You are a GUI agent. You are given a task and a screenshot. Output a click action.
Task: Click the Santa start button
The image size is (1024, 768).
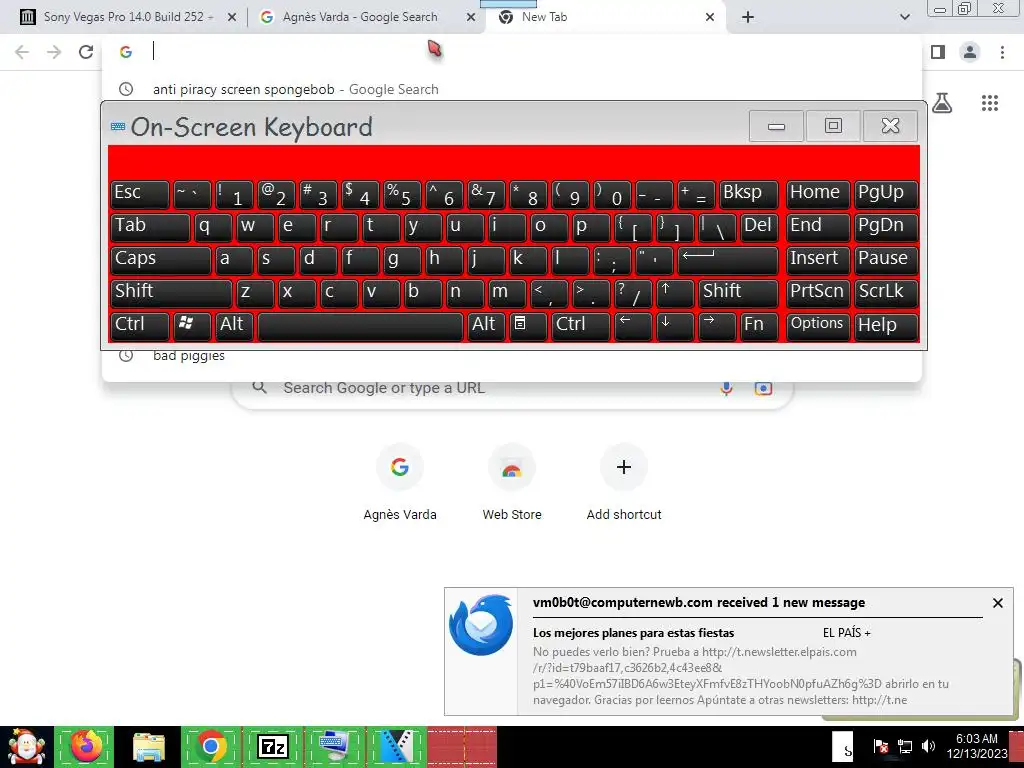(x=26, y=746)
